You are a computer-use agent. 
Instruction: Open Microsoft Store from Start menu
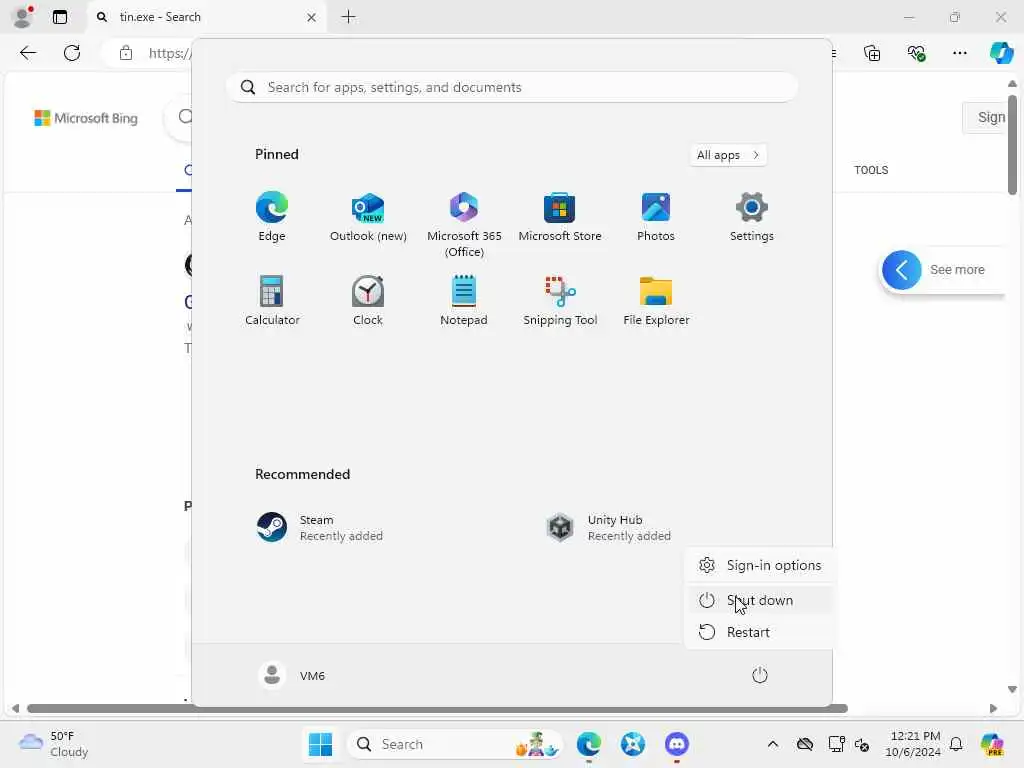560,217
